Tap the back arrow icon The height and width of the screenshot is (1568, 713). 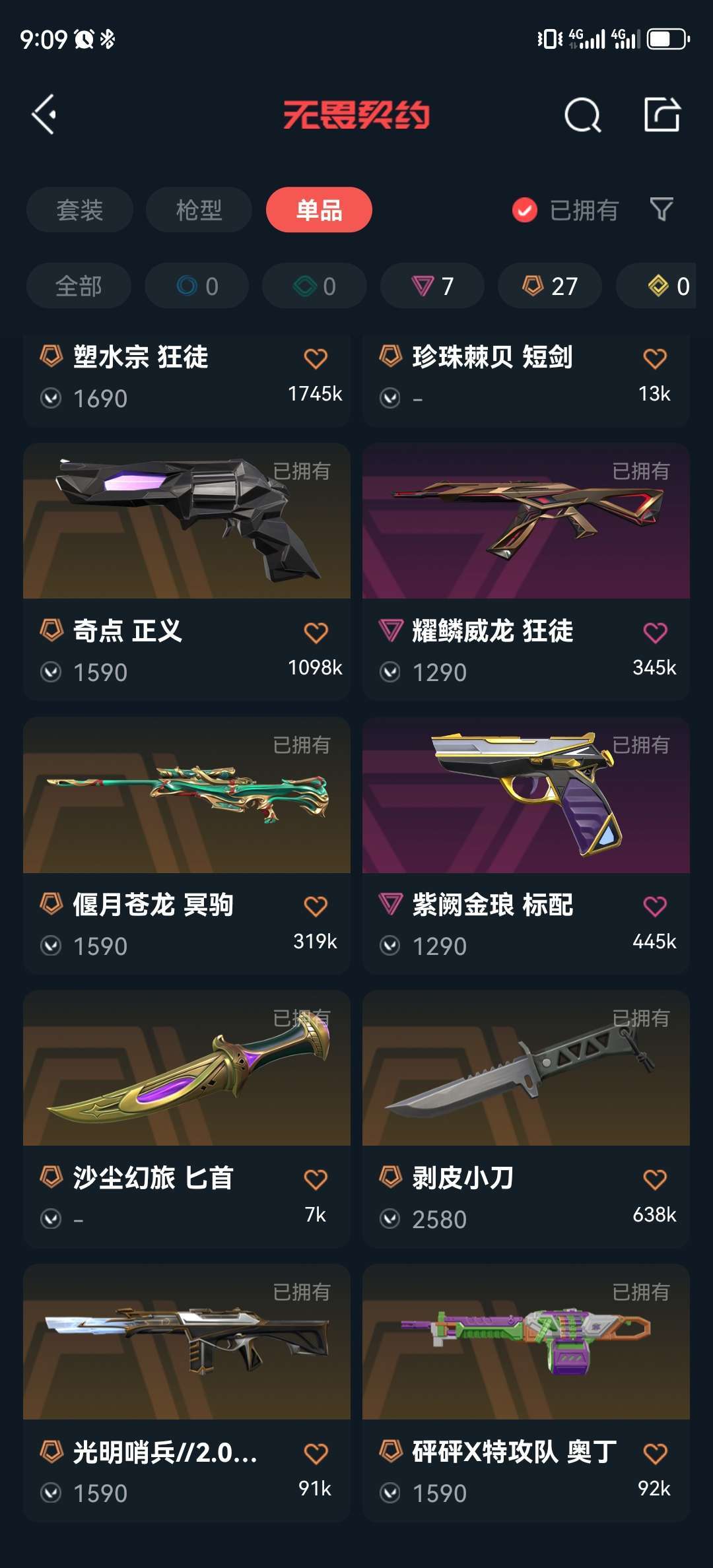coord(44,115)
